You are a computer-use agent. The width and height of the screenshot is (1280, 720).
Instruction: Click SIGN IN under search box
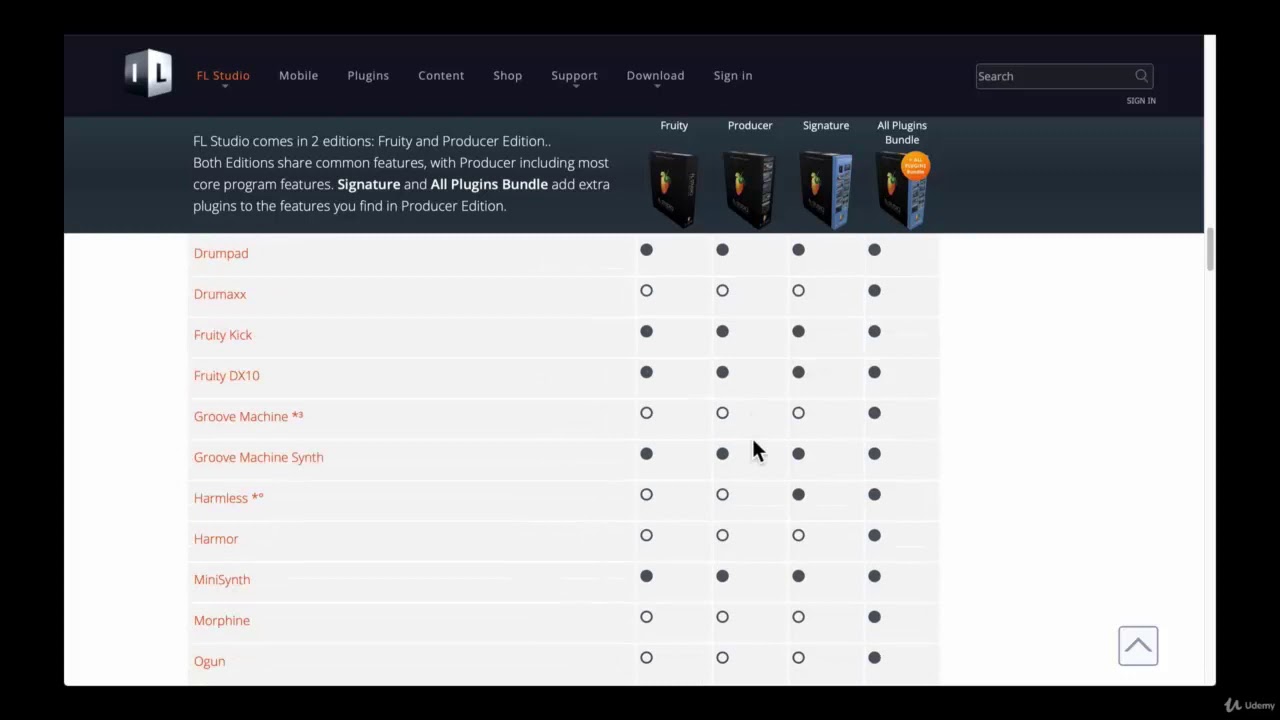[x=1141, y=100]
